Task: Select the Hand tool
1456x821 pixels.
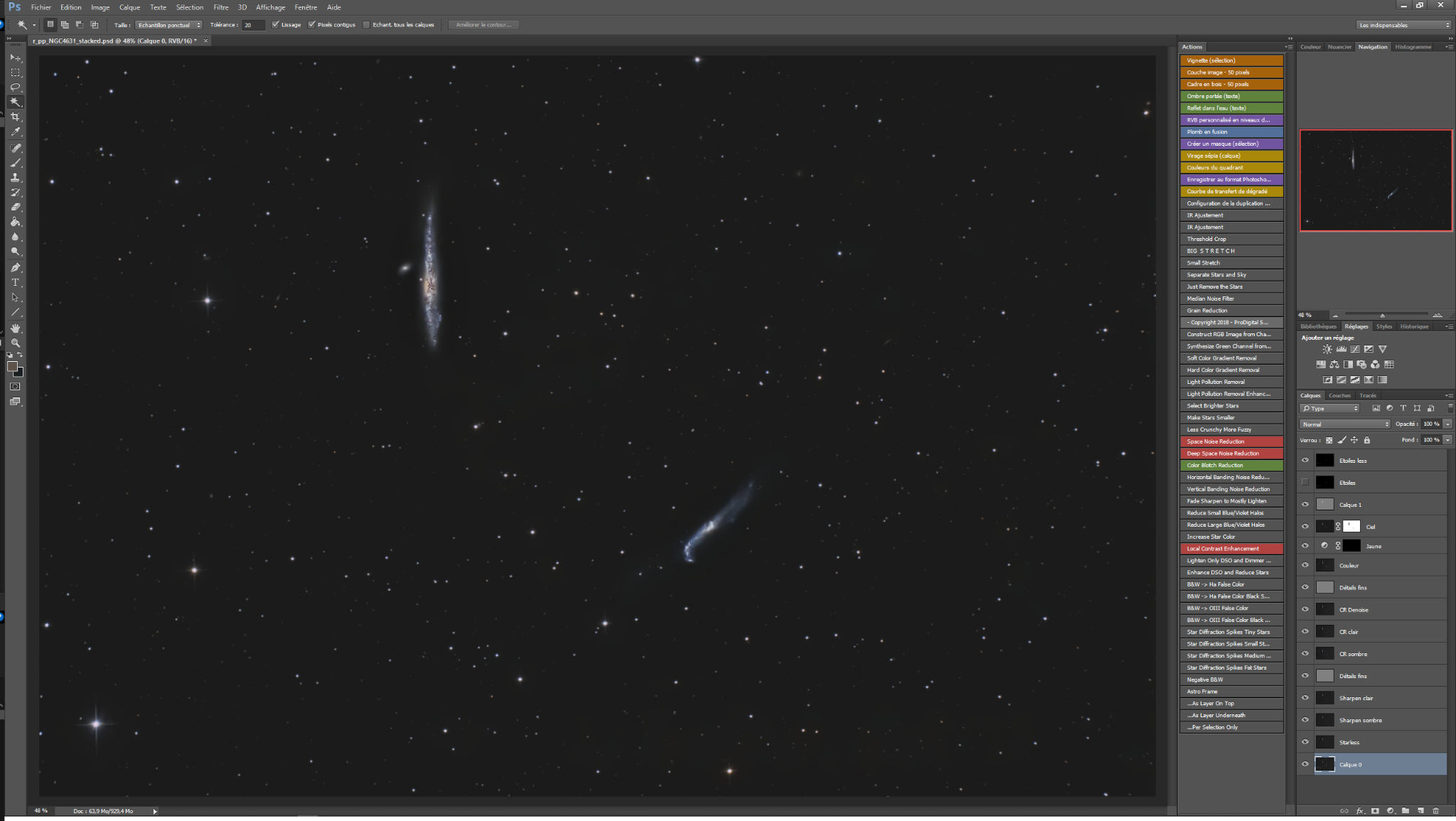Action: point(15,328)
